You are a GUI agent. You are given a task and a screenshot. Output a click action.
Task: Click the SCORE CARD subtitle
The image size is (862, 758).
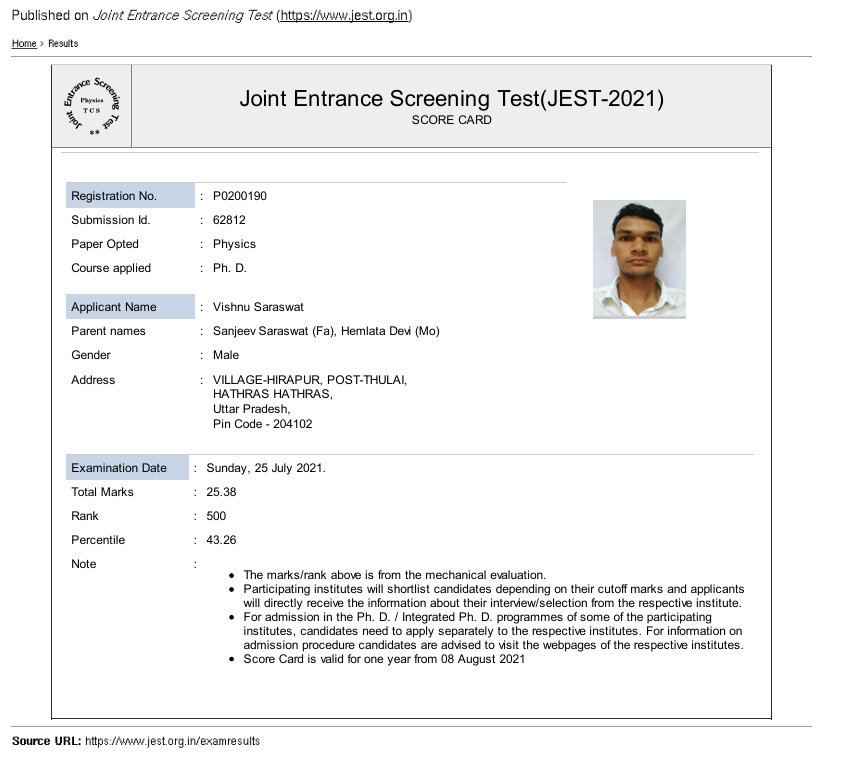(x=451, y=120)
